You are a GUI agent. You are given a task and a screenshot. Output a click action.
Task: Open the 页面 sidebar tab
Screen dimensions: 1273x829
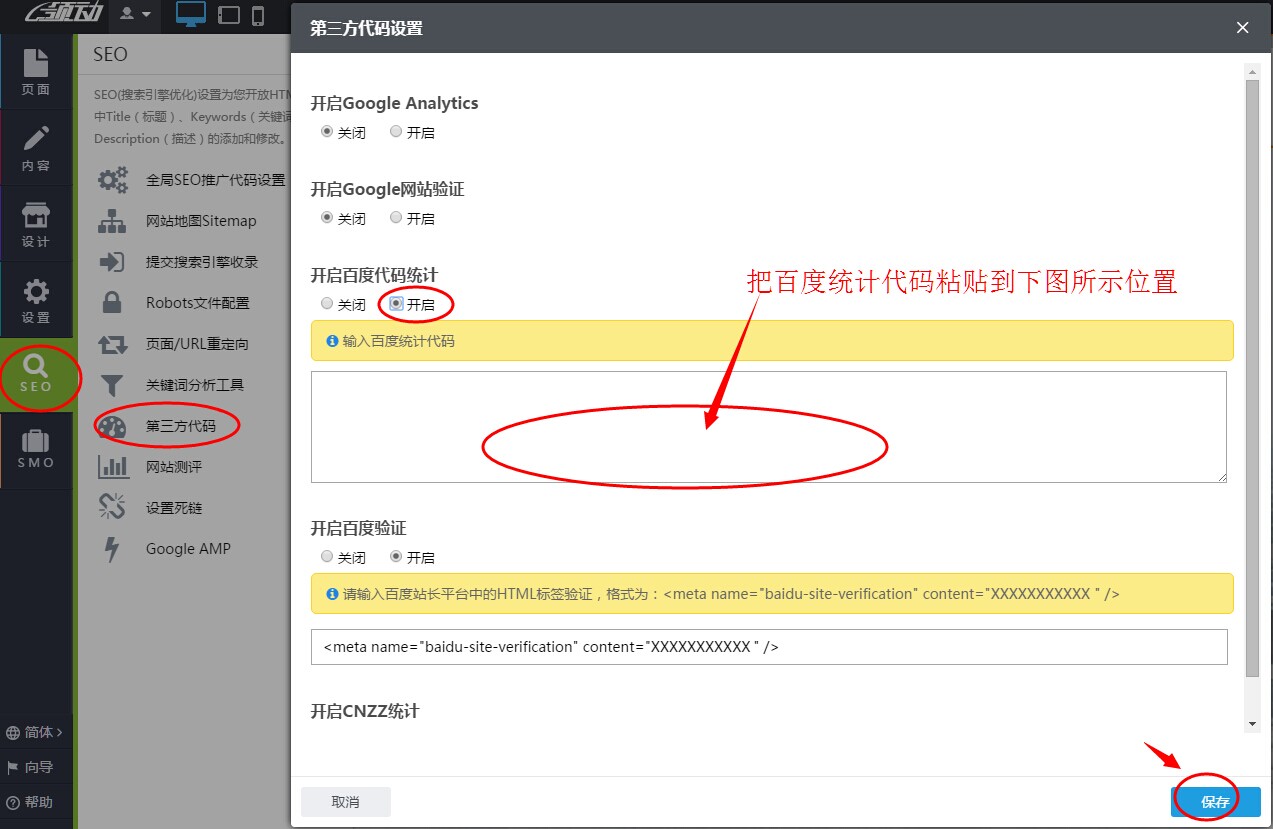36,70
